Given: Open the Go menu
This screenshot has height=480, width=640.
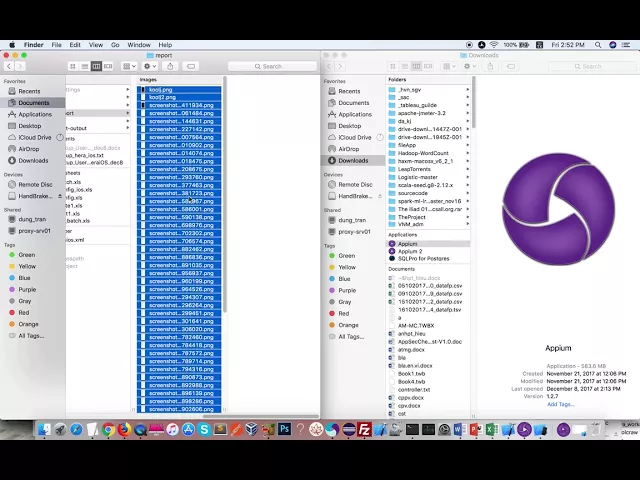Looking at the screenshot, I should (115, 45).
